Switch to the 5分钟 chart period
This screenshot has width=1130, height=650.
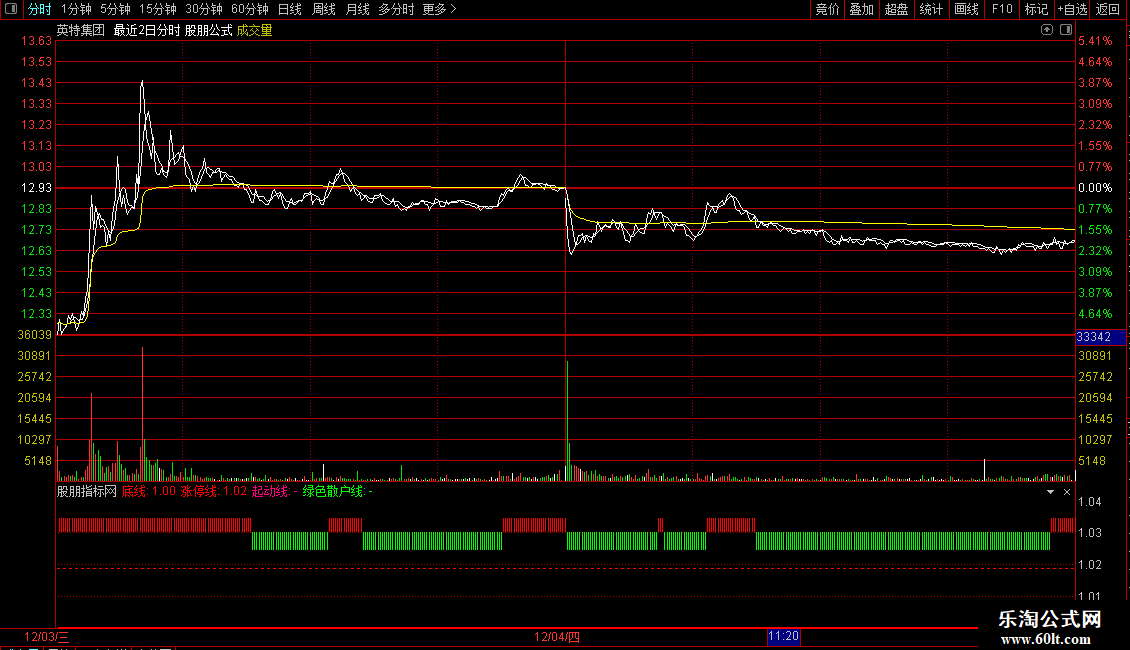[x=115, y=9]
